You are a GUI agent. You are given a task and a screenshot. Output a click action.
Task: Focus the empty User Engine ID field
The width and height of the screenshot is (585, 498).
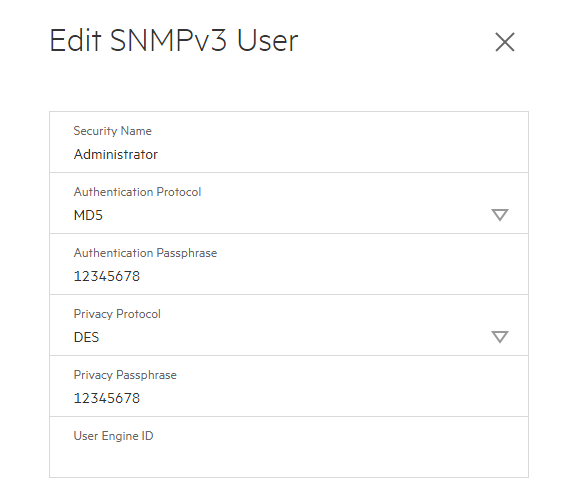point(289,447)
